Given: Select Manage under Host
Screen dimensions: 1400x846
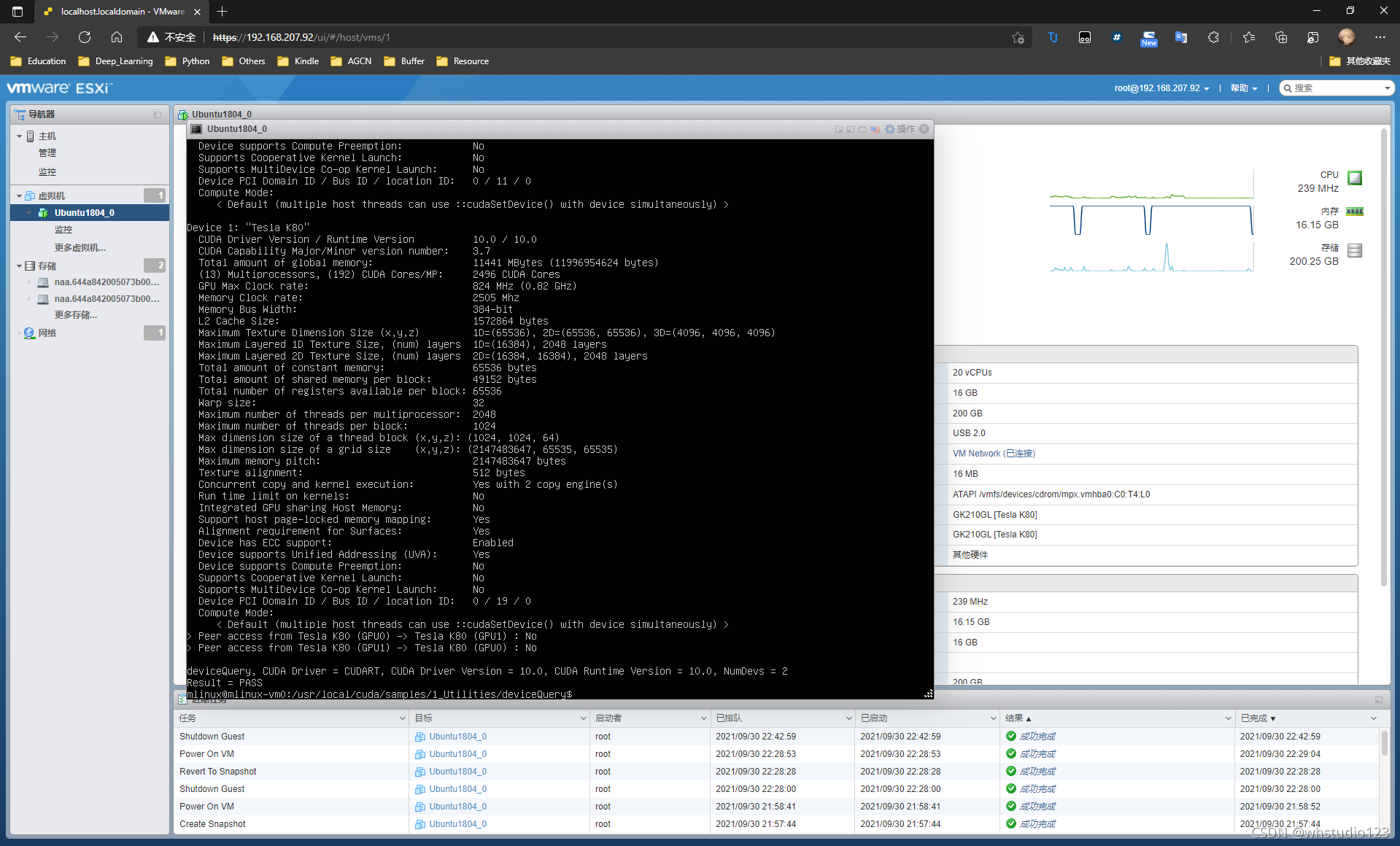Looking at the screenshot, I should pyautogui.click(x=47, y=153).
